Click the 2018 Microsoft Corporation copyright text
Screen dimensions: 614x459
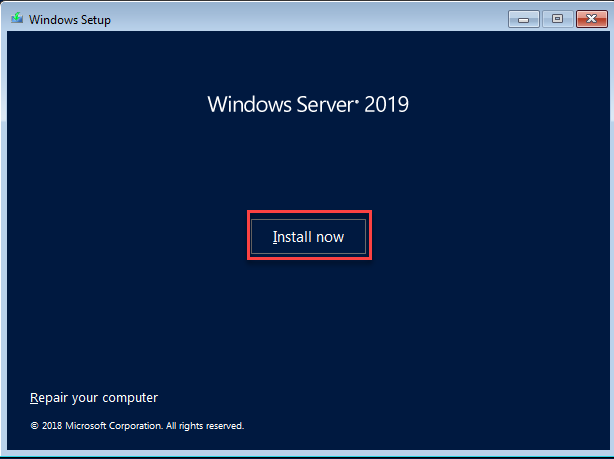tap(137, 426)
